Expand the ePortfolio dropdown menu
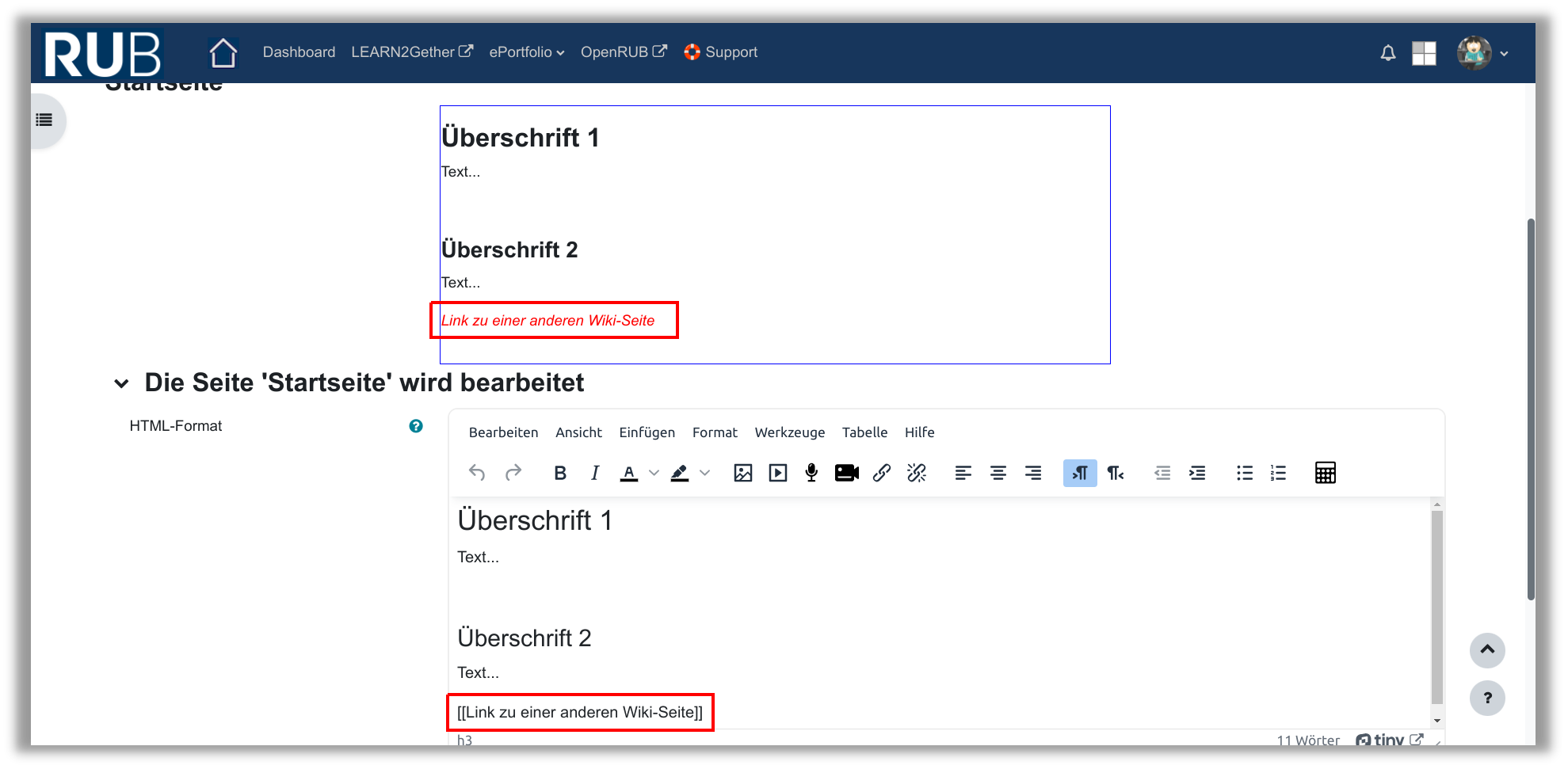Screen dimensions: 1568x769 click(x=526, y=52)
